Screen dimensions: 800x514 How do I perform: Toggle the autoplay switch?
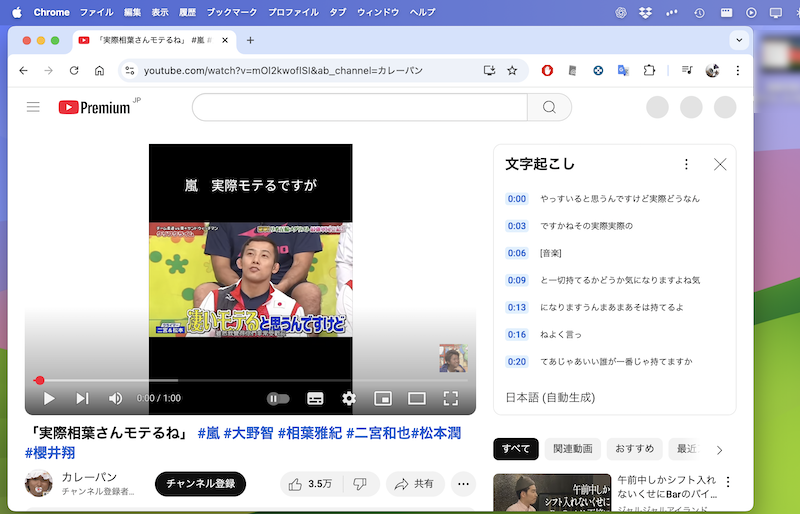click(278, 399)
